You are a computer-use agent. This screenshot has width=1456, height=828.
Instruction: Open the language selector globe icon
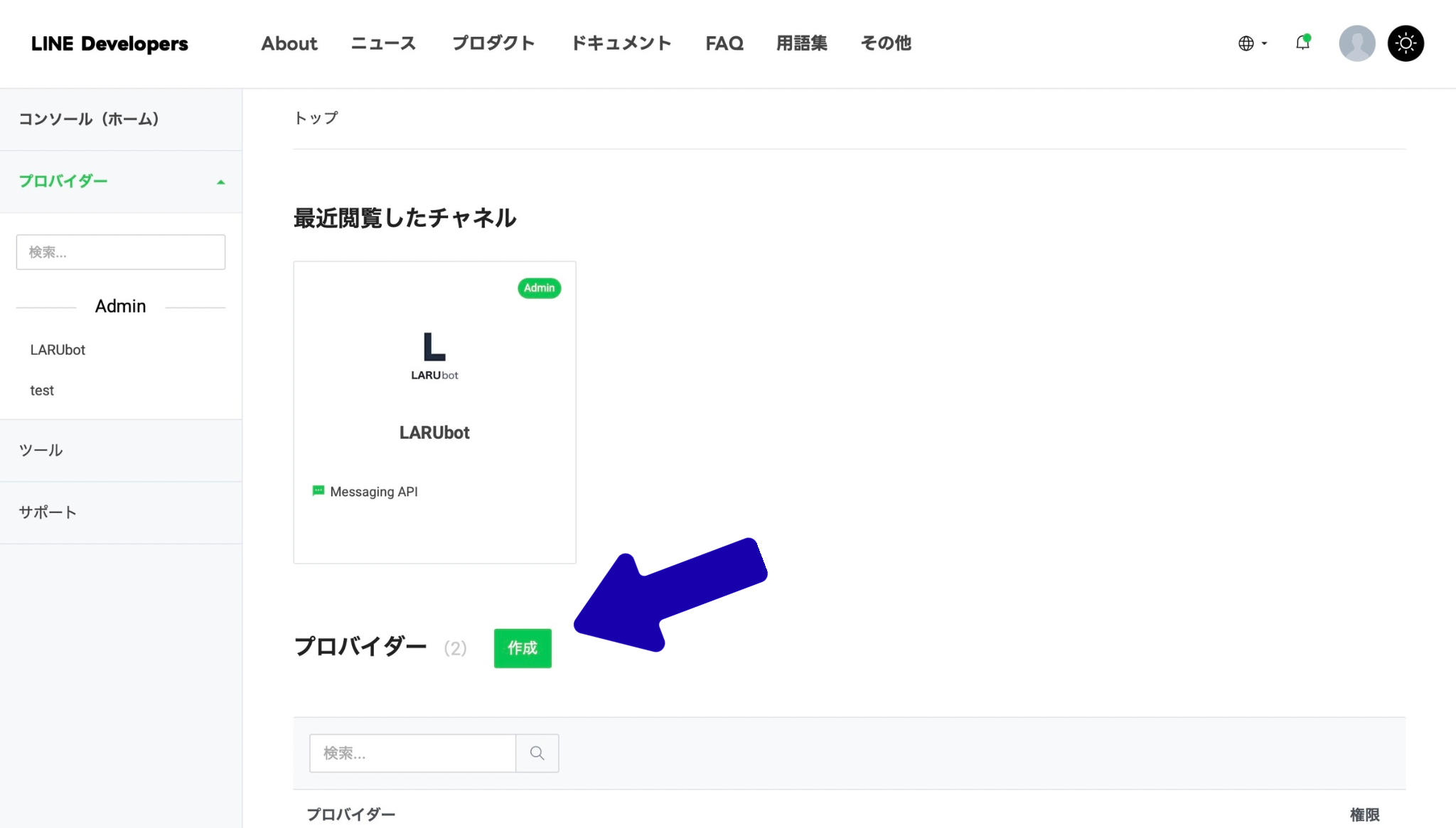pyautogui.click(x=1246, y=43)
